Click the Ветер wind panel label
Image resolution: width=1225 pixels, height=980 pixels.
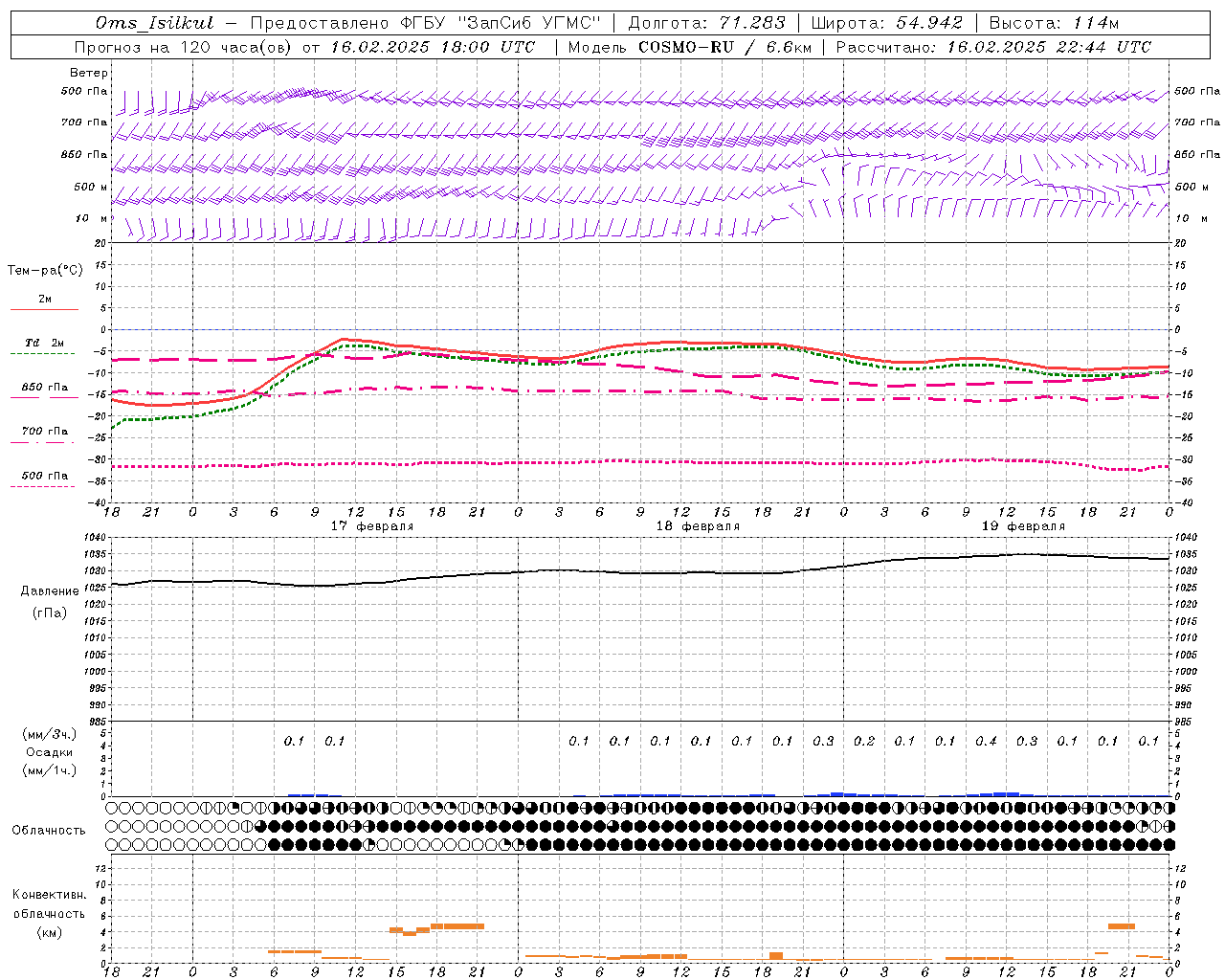[89, 73]
